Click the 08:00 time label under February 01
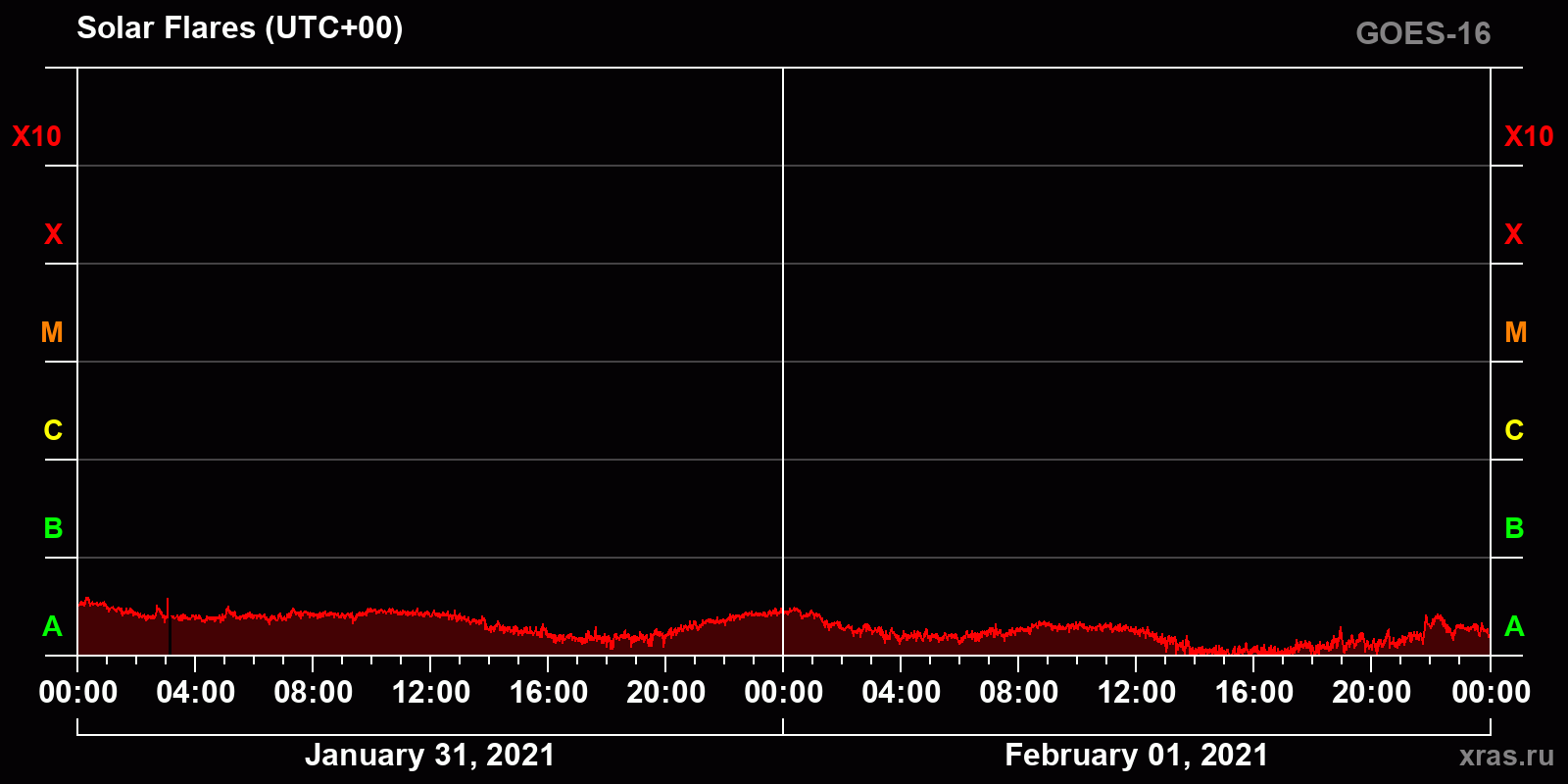This screenshot has width=1568, height=784. 1019,693
